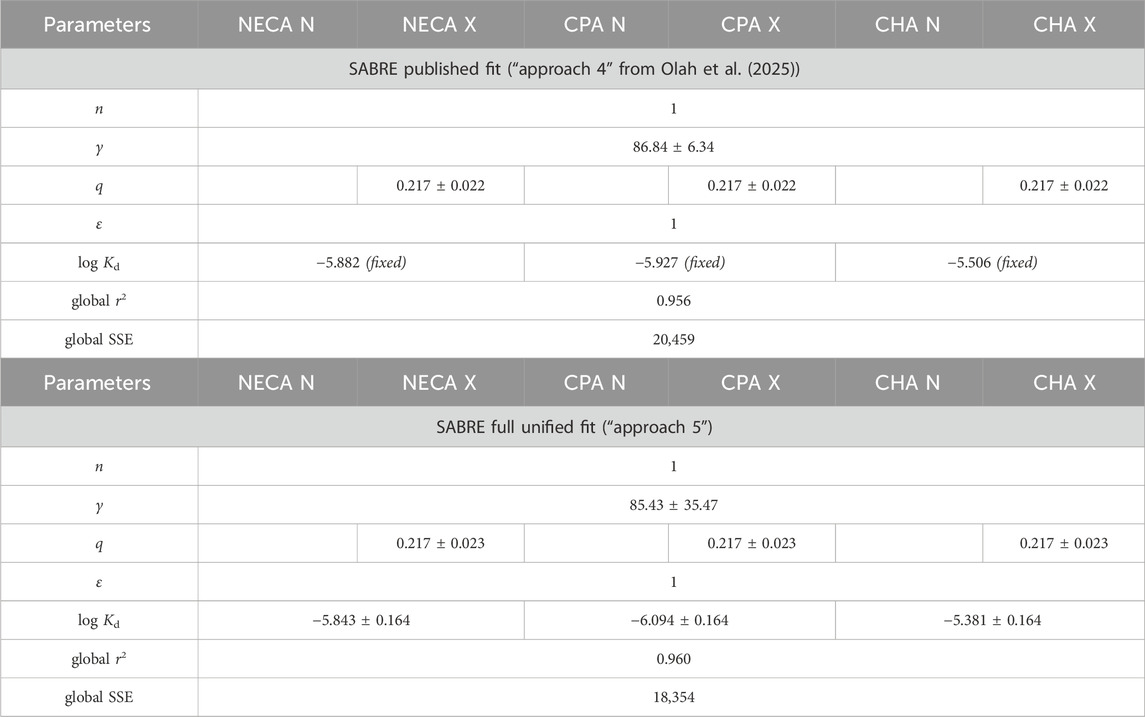1145x717 pixels.
Task: Click the "global SSE" label above approach 5 header
Action: (98, 340)
